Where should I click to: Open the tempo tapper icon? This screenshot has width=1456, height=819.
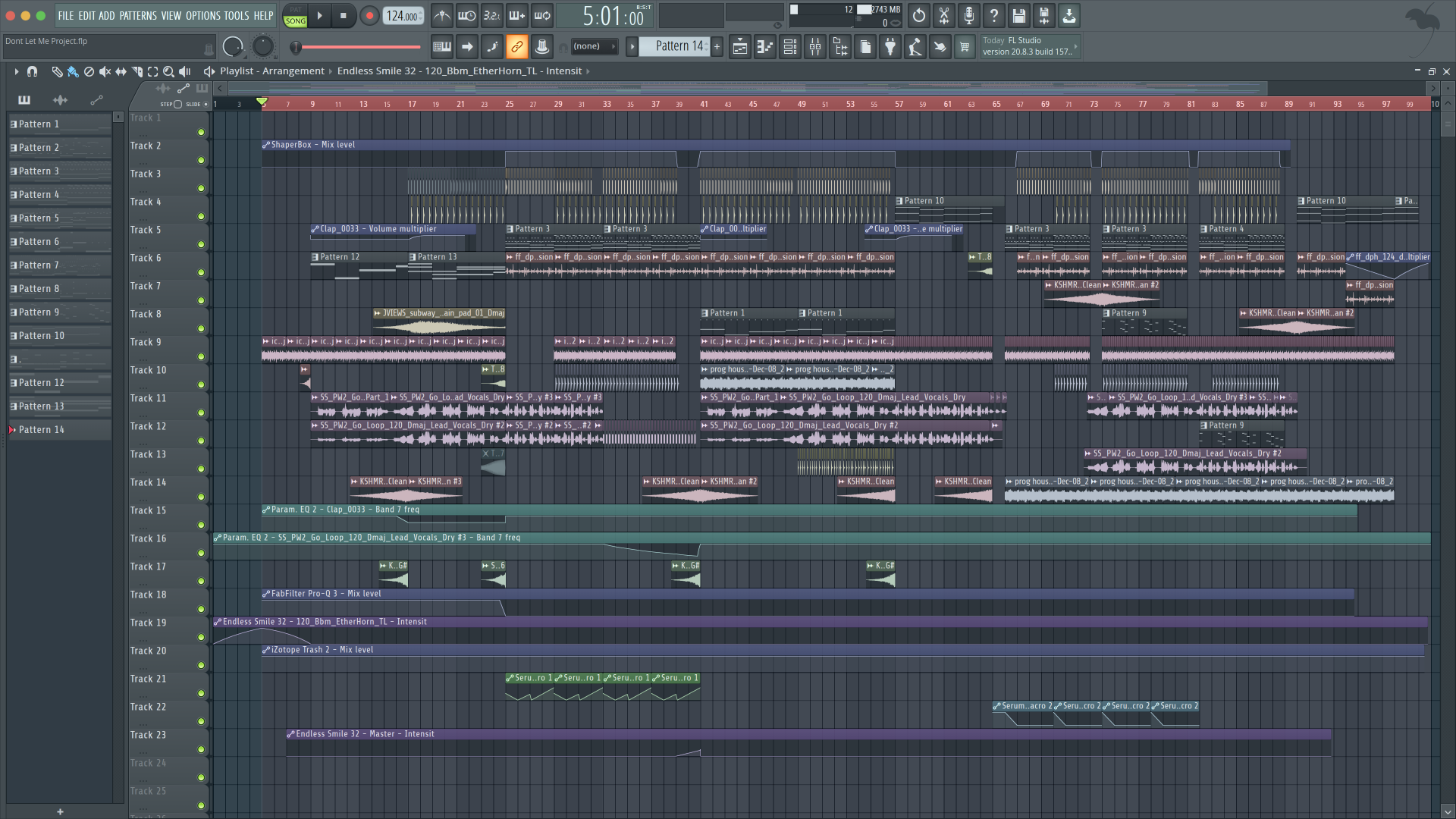(915, 47)
